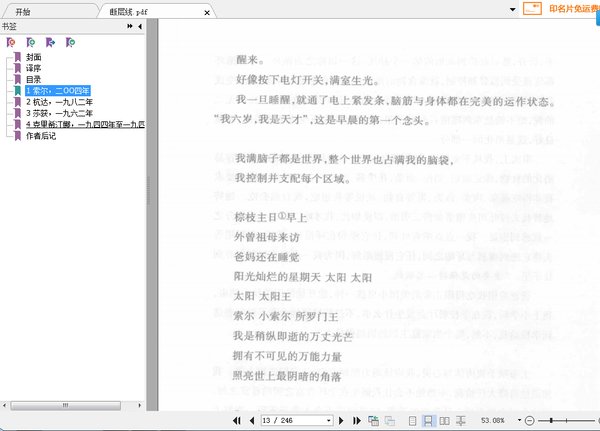Jump to the last page
Screen dimensions: 600x431
(x=357, y=421)
